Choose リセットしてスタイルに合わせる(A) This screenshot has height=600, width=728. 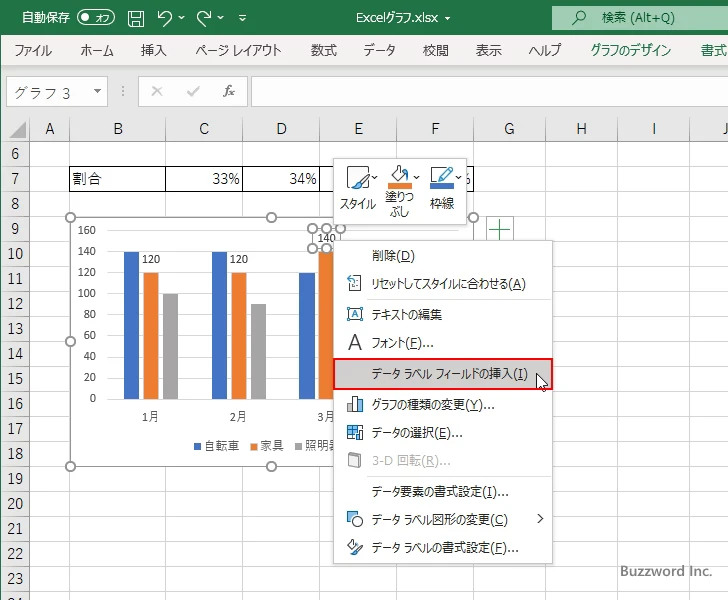(443, 284)
